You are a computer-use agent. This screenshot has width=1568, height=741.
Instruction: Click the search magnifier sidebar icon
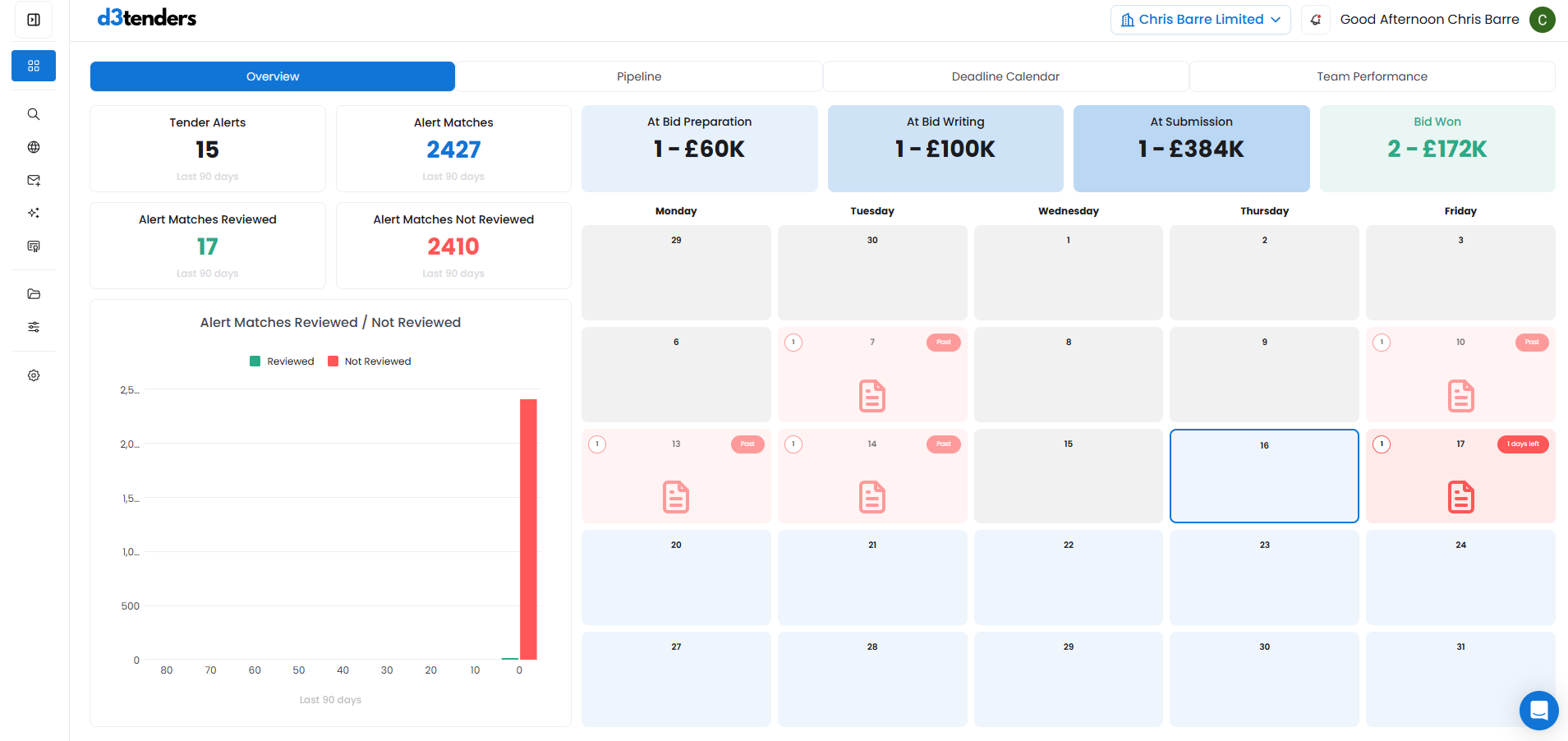coord(34,114)
